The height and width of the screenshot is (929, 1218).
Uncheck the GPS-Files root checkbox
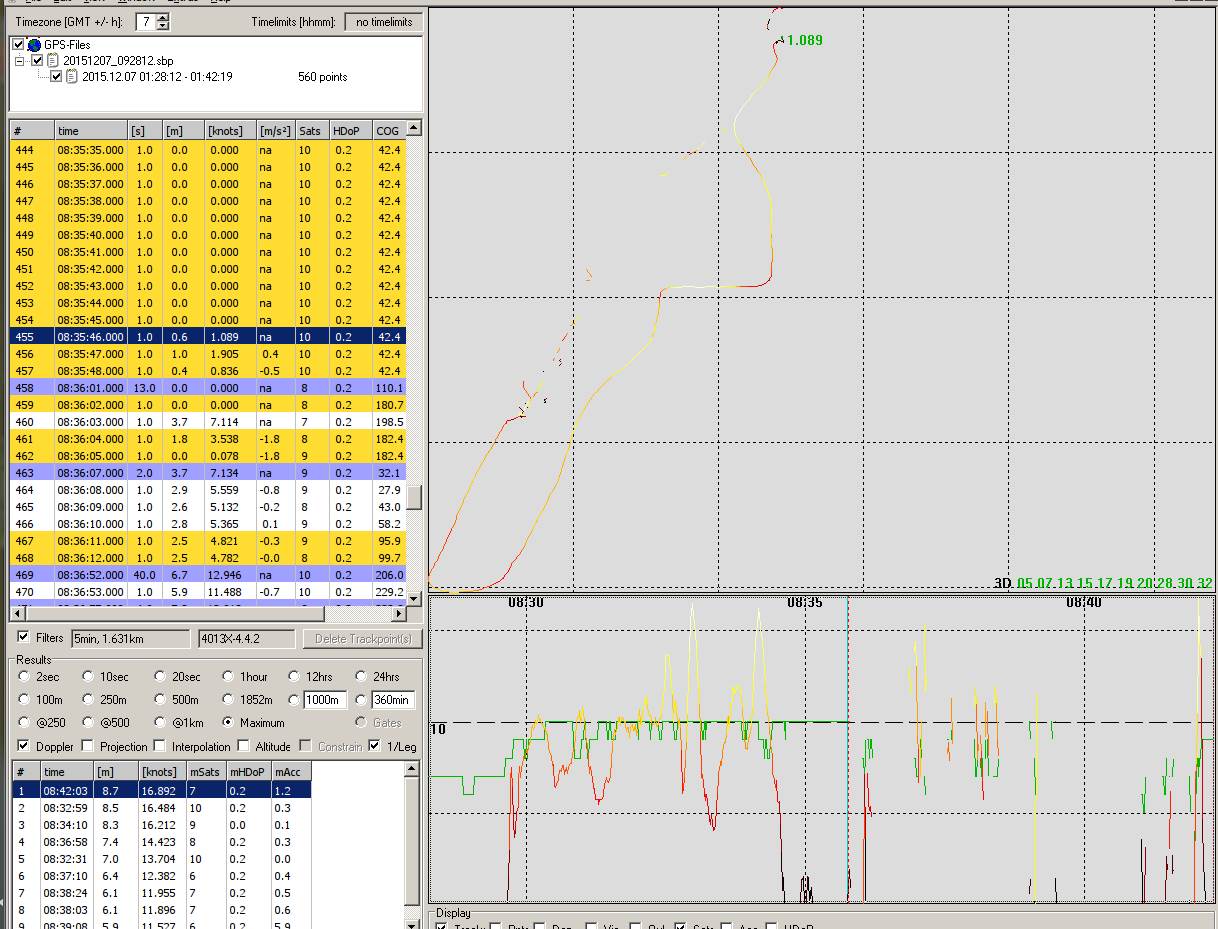(x=19, y=45)
